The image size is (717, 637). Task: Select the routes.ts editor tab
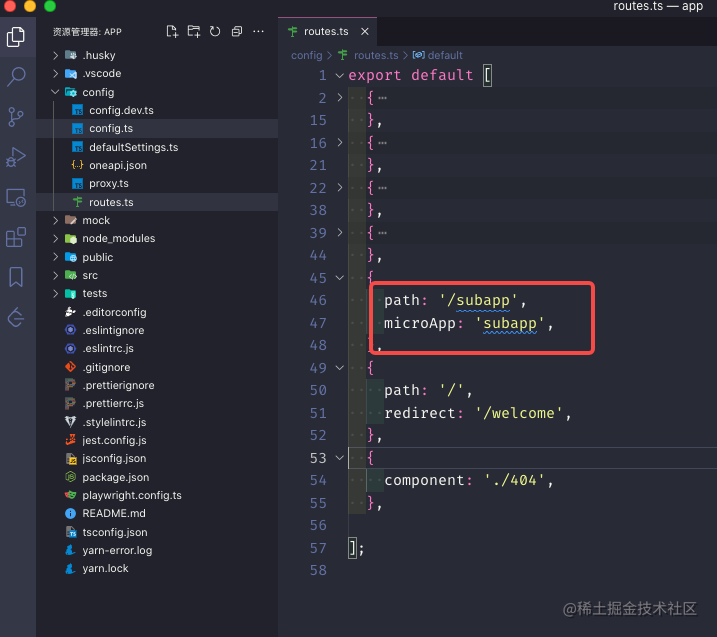coord(327,32)
